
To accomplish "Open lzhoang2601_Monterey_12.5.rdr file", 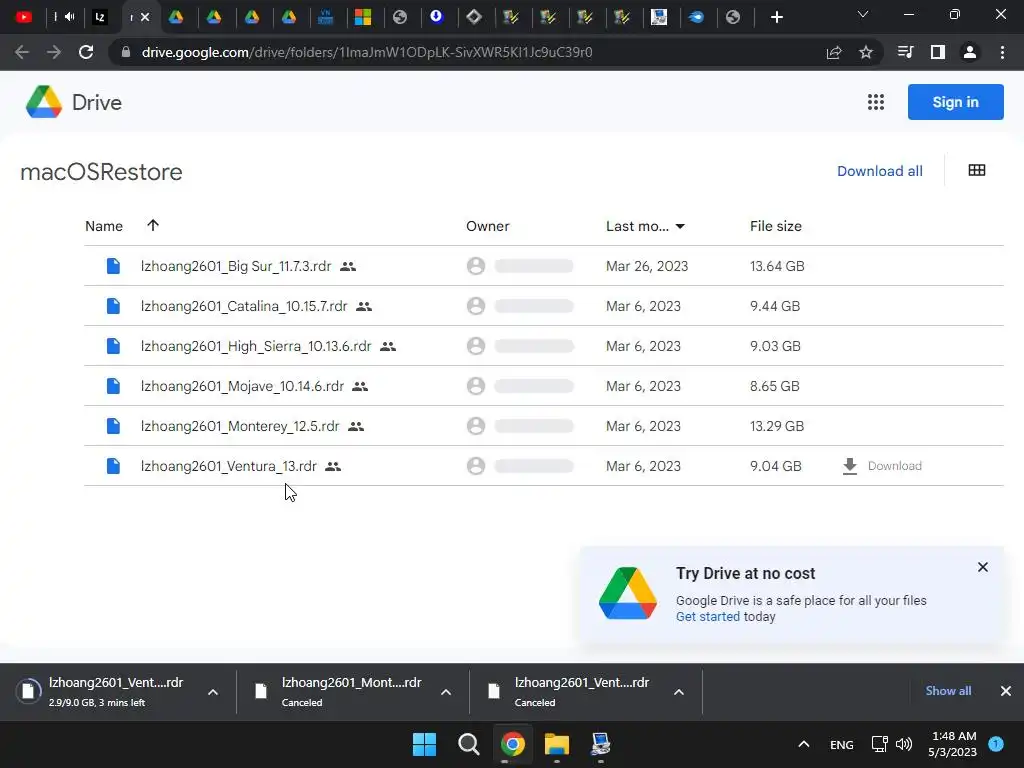I will 240,426.
